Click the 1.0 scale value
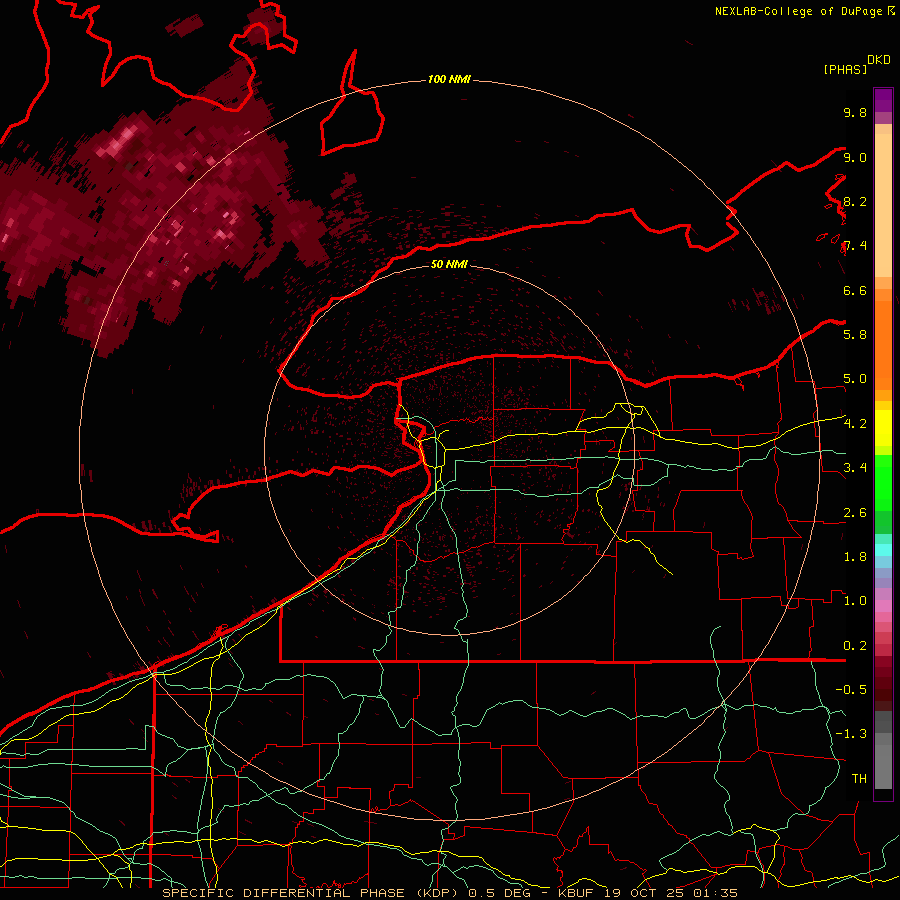 [x=855, y=601]
